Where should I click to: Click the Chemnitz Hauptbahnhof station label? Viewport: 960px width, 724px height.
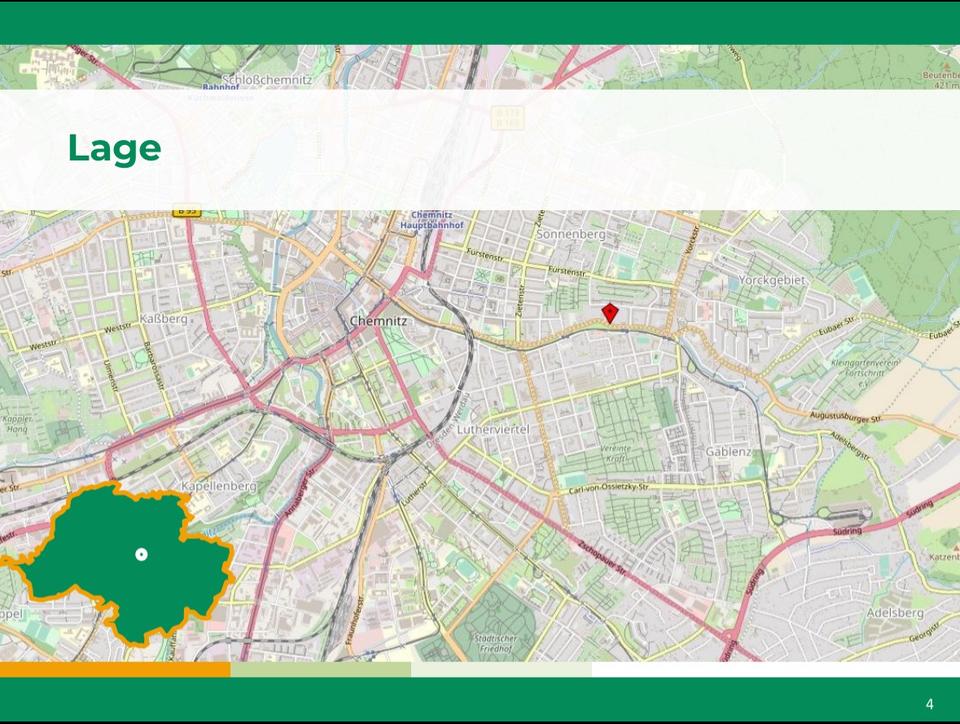pos(432,221)
